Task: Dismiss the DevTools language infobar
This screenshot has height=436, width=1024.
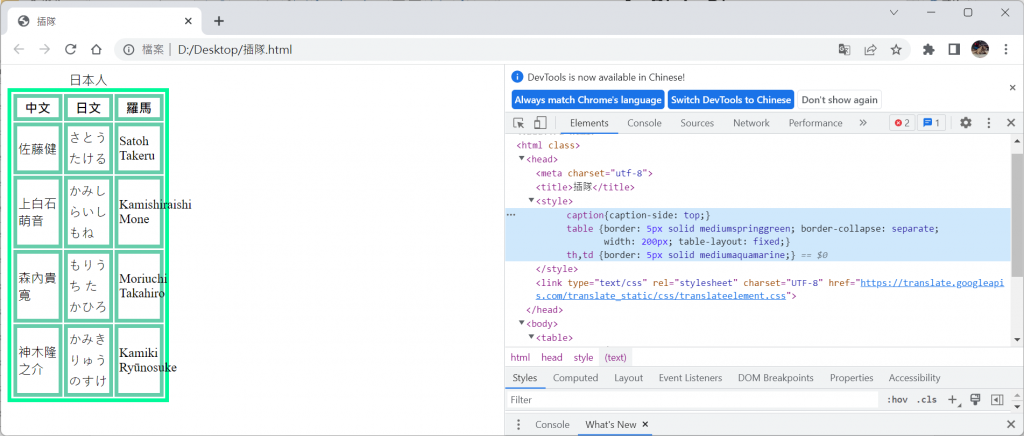Action: (1013, 87)
